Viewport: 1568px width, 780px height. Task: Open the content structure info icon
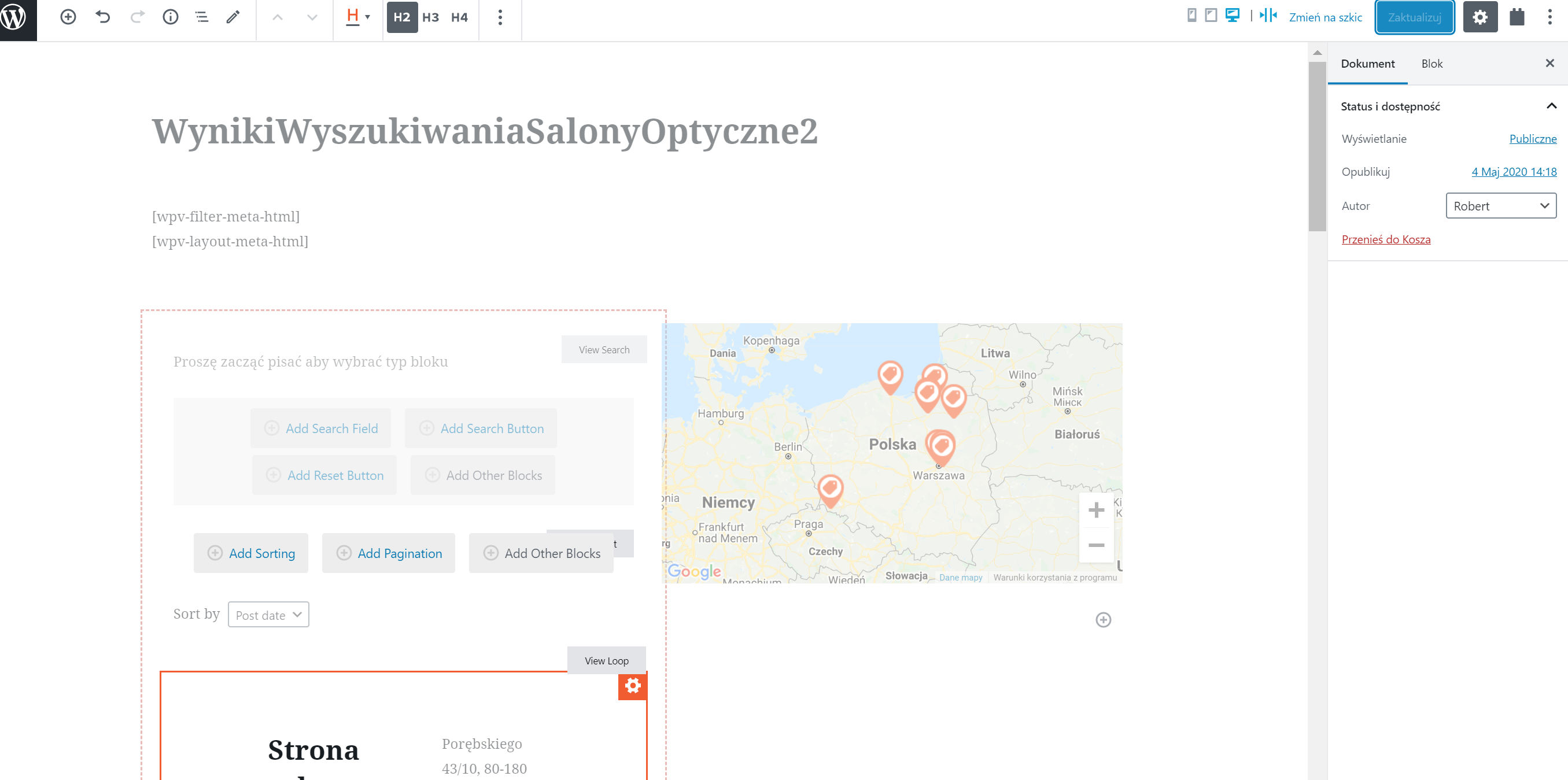pos(171,17)
